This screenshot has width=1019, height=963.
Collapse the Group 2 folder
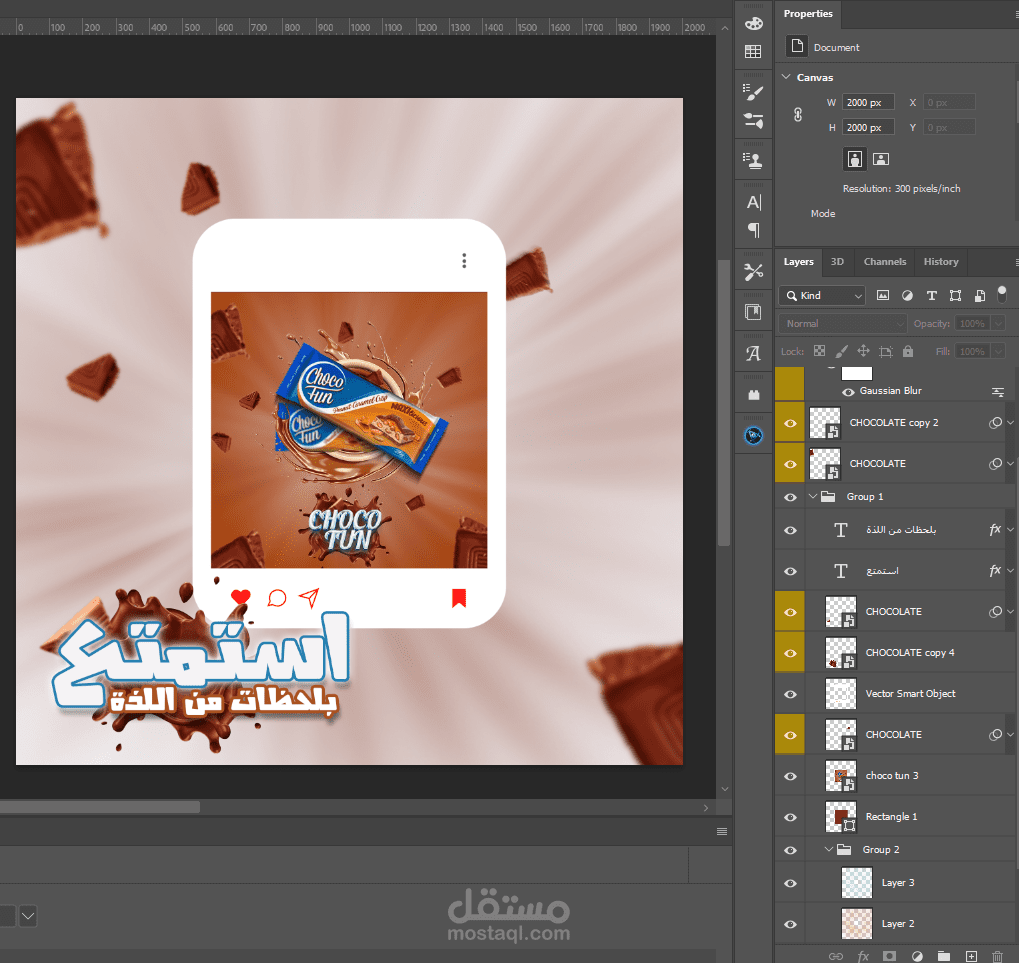tap(829, 849)
